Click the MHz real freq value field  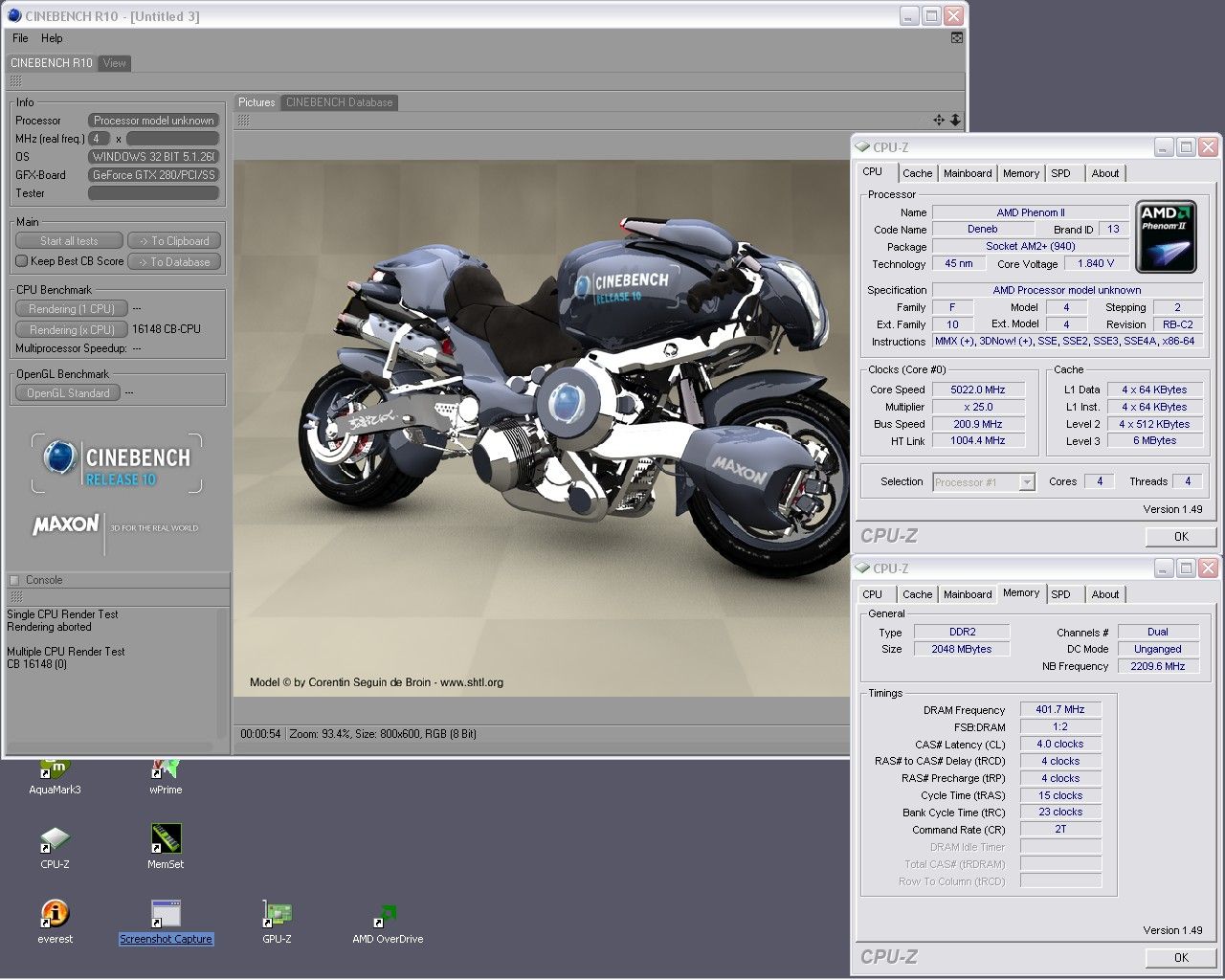pyautogui.click(x=100, y=139)
